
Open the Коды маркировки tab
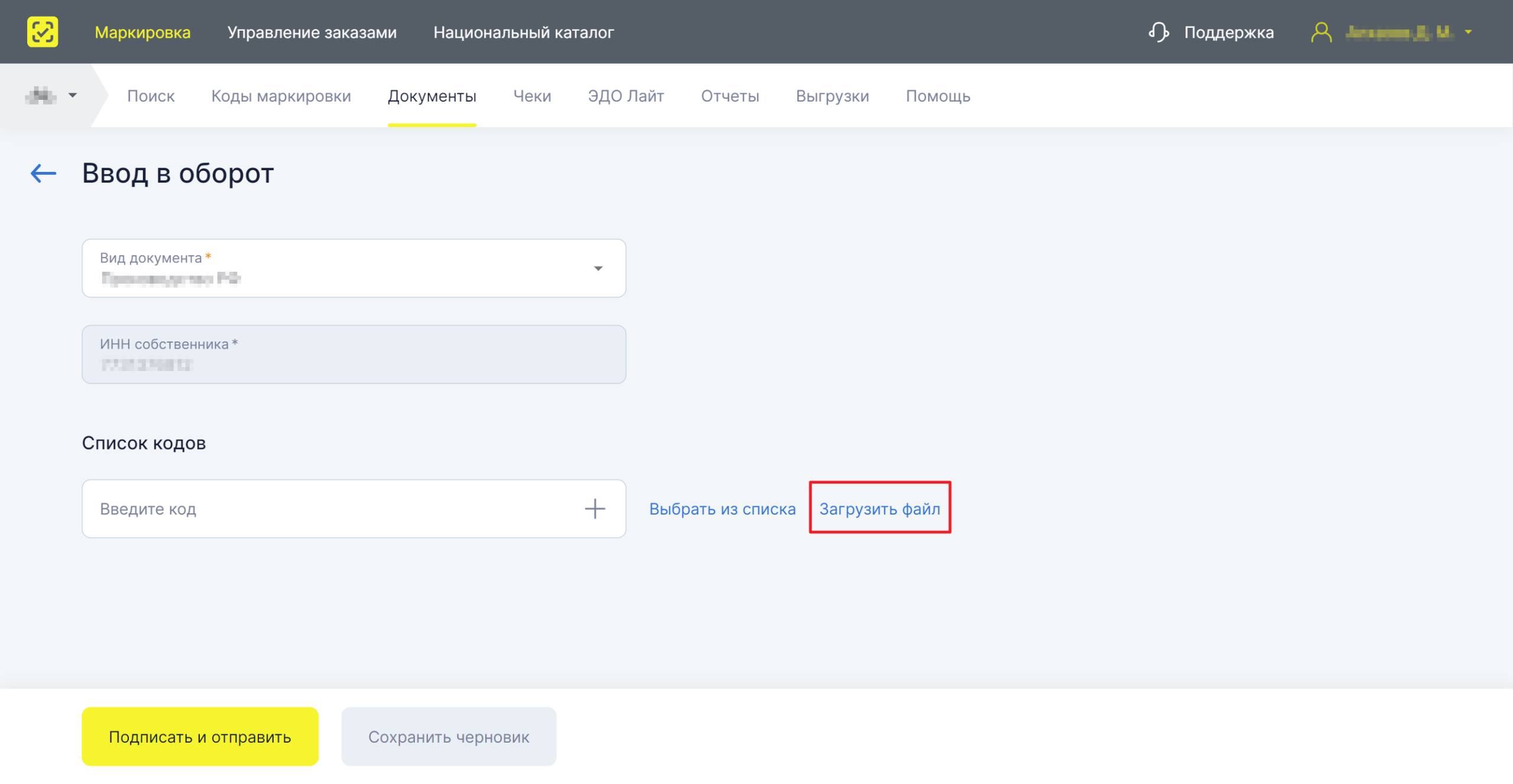pos(281,96)
